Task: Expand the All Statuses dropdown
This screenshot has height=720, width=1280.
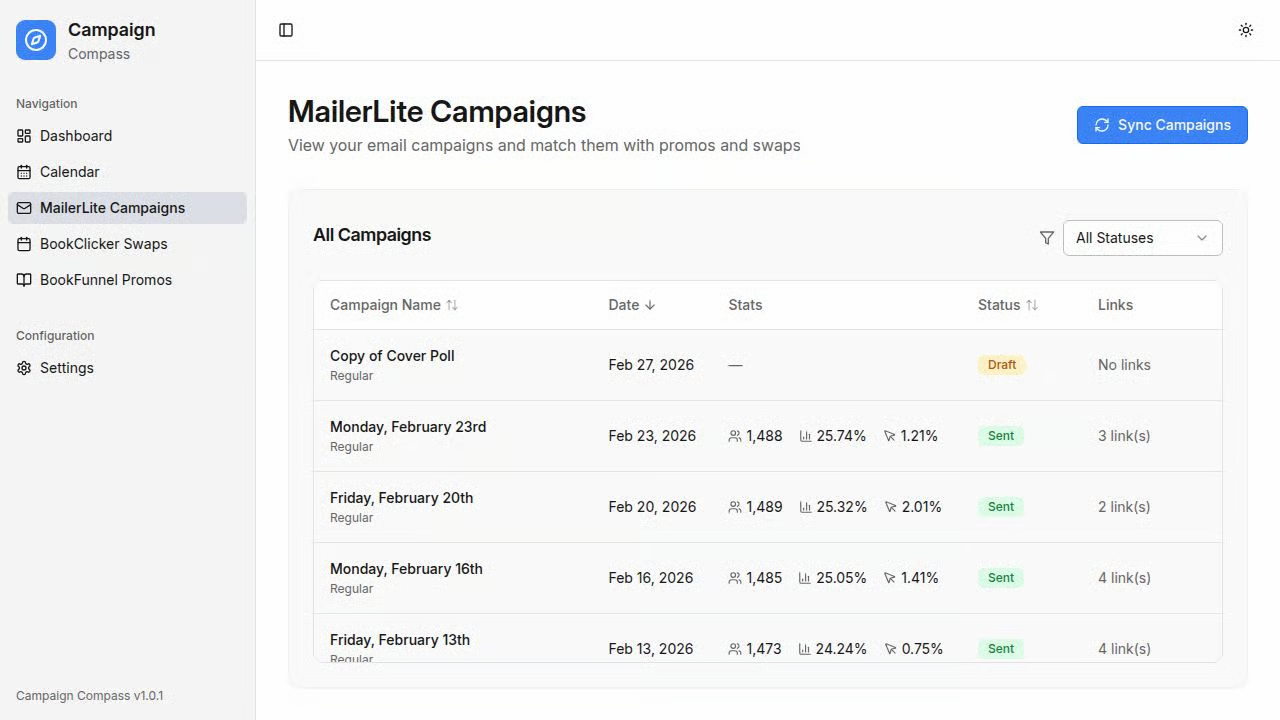Action: tap(1142, 238)
